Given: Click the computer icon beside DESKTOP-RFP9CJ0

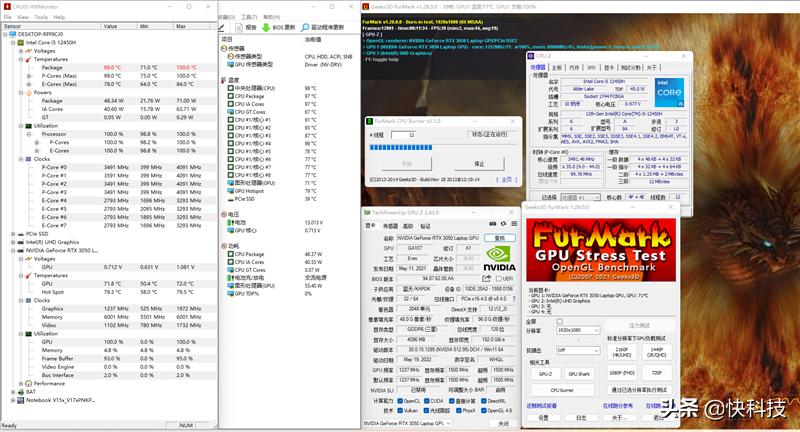Looking at the screenshot, I should [x=13, y=34].
